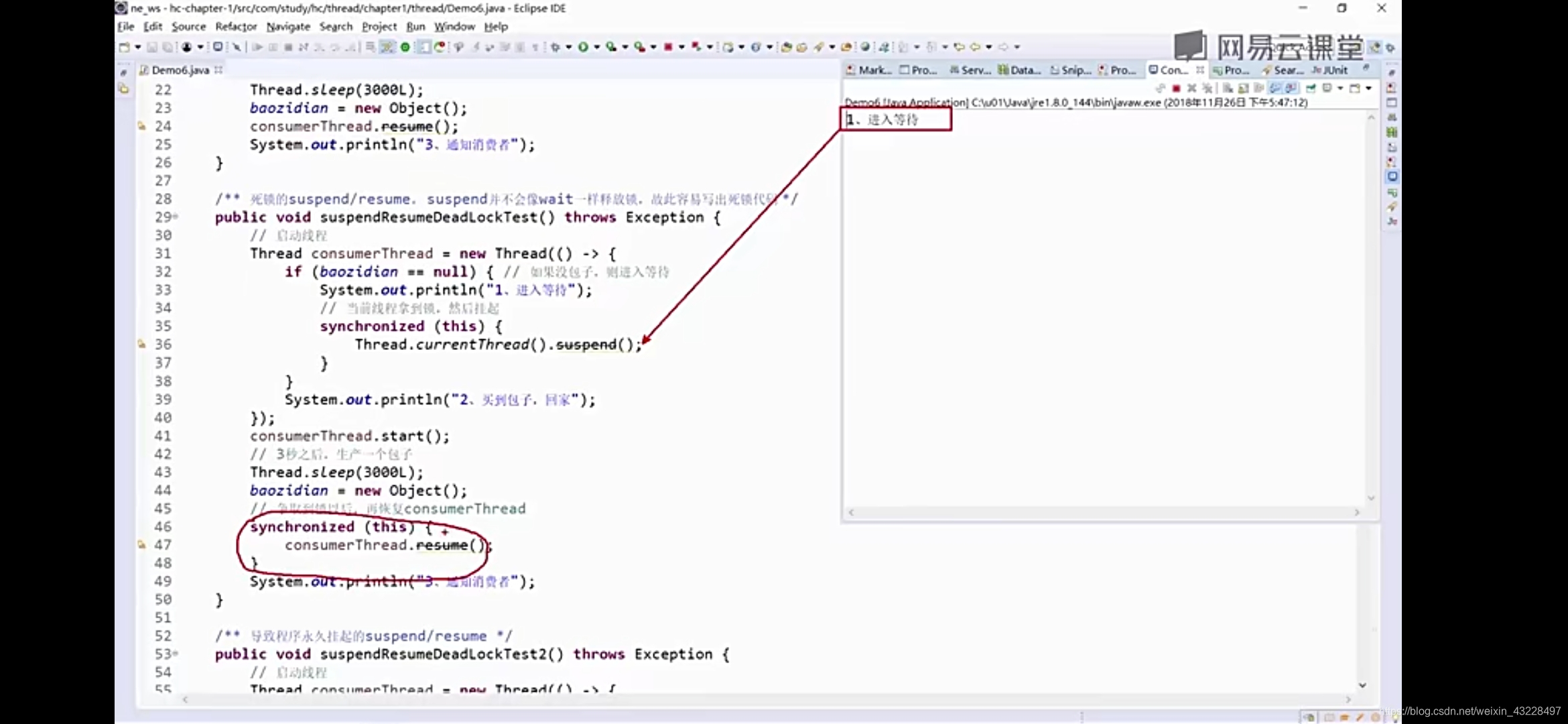The height and width of the screenshot is (724, 1568).
Task: Click the New file wizard icon
Action: click(x=124, y=47)
